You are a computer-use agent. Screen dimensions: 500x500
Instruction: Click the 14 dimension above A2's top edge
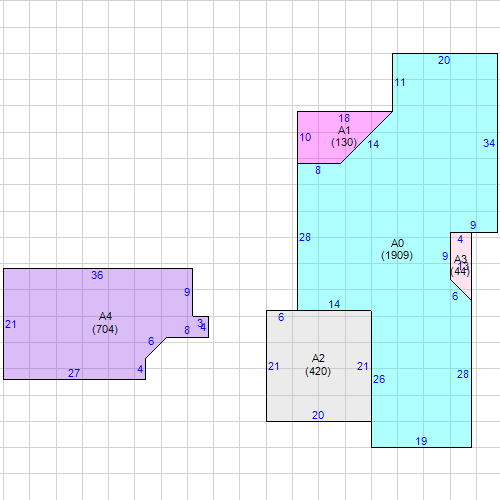[x=334, y=304]
